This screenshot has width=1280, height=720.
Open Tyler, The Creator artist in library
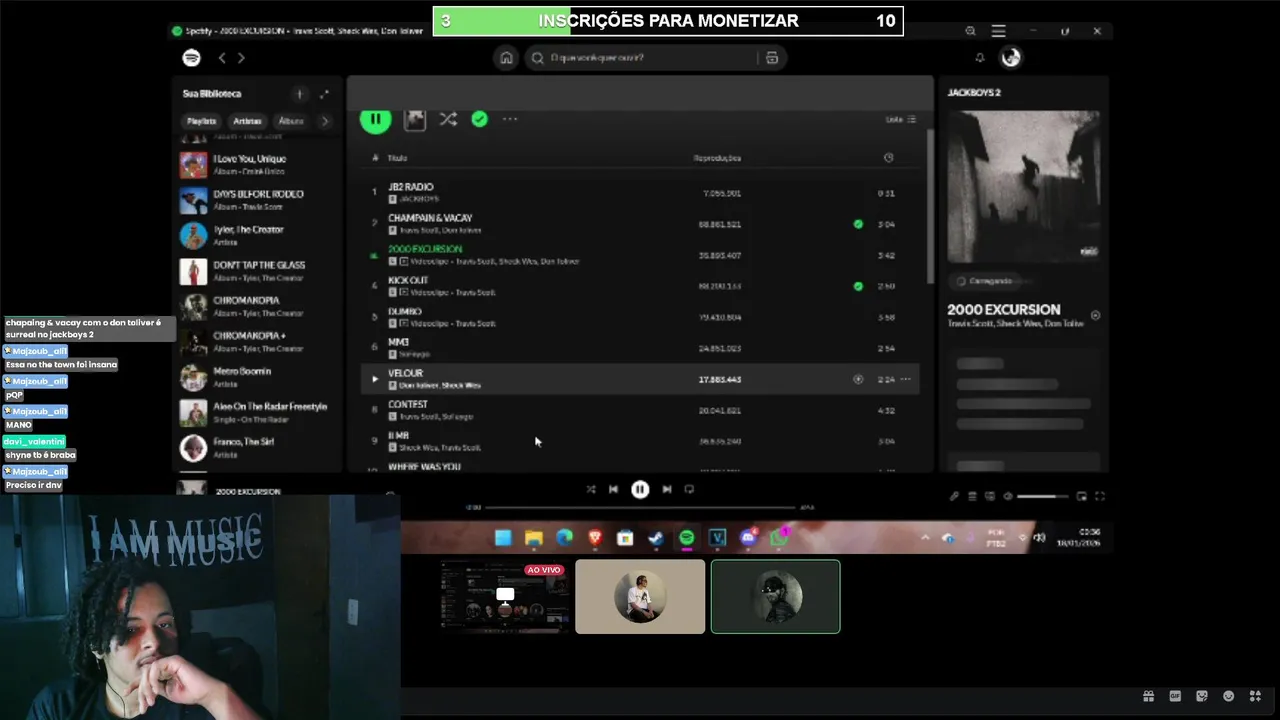(x=259, y=236)
